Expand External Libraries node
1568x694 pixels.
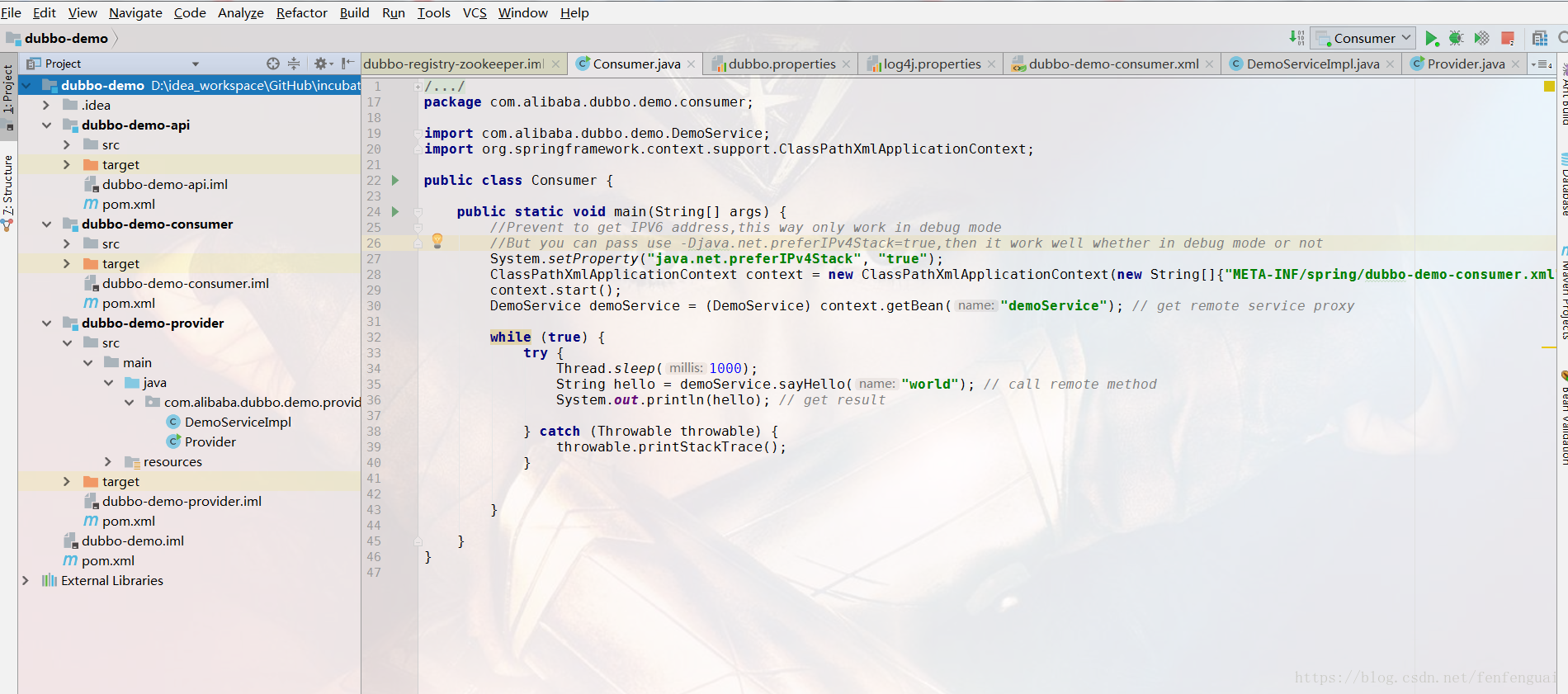[x=26, y=580]
